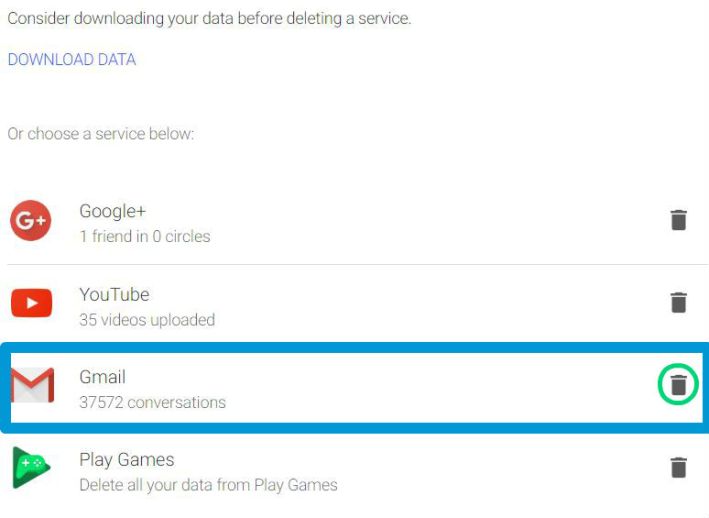Remove Play Games using its trash icon
This screenshot has width=709, height=518.
(678, 467)
